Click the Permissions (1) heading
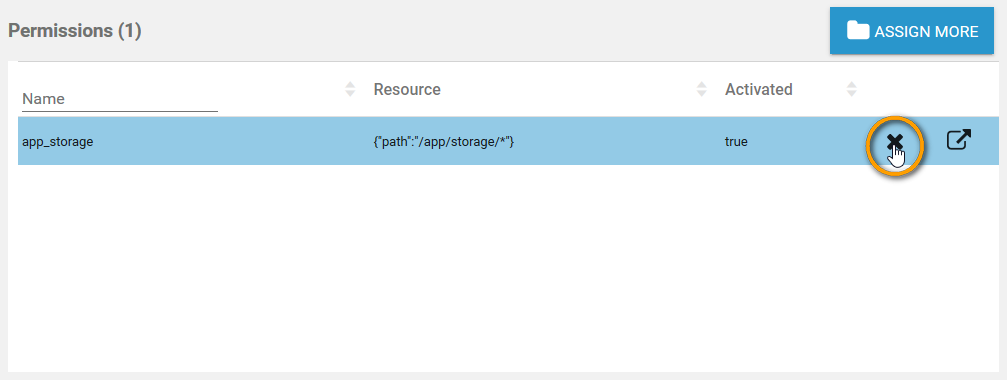This screenshot has height=380, width=1007. point(74,31)
